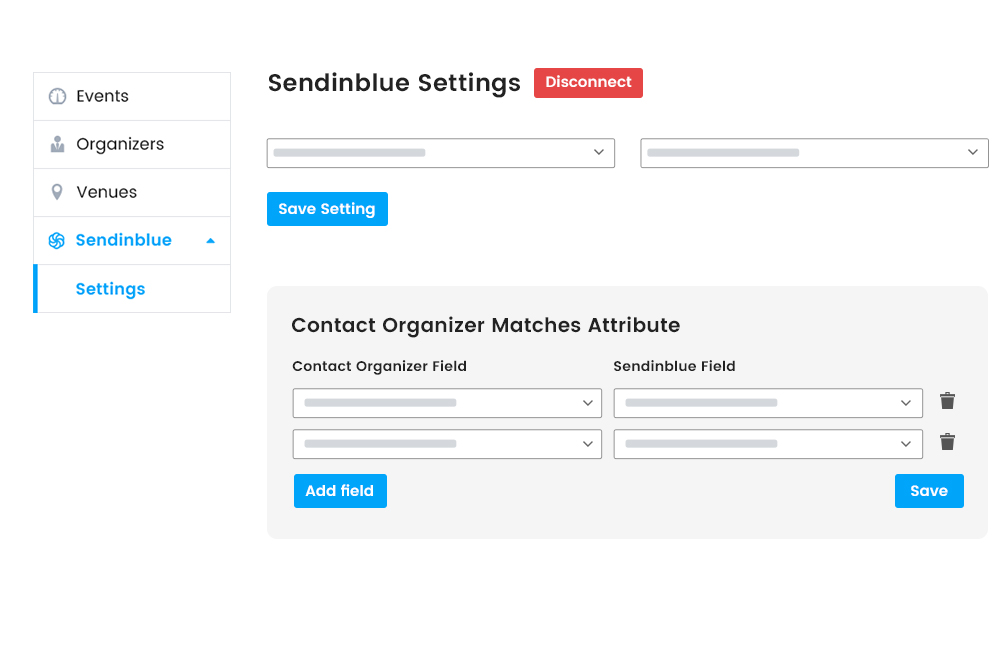Click the Venues location pin icon
The width and height of the screenshot is (1000, 667).
(57, 192)
